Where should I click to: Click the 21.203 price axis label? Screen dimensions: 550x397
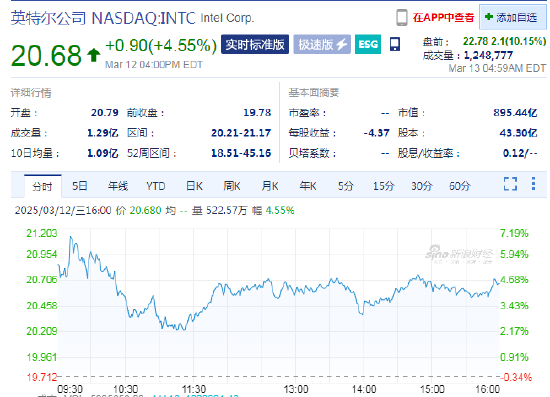[x=42, y=233]
